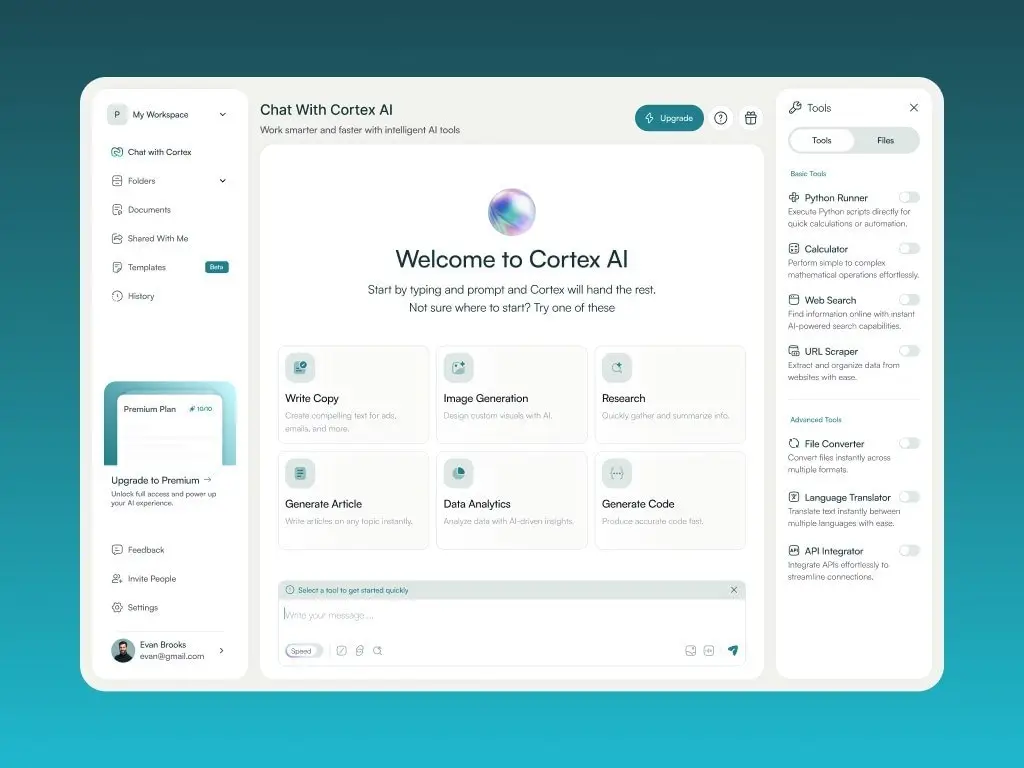1024x768 pixels.
Task: Enable the Python Runner toggle
Action: coord(909,197)
